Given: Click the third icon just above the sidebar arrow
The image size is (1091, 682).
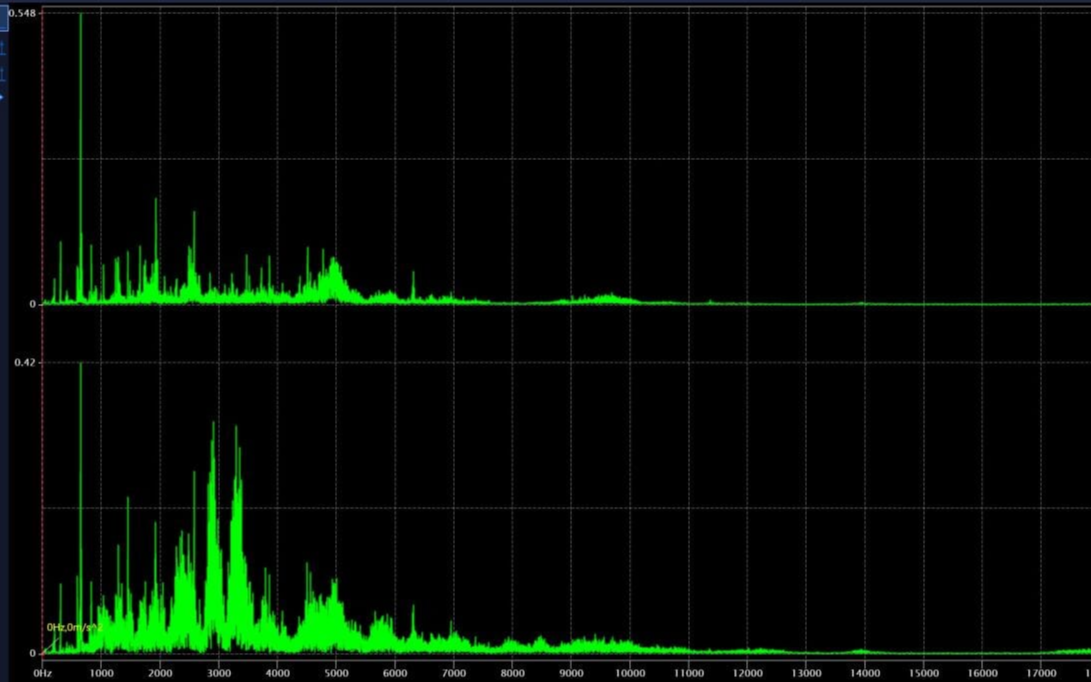Looking at the screenshot, I should (x=2, y=74).
